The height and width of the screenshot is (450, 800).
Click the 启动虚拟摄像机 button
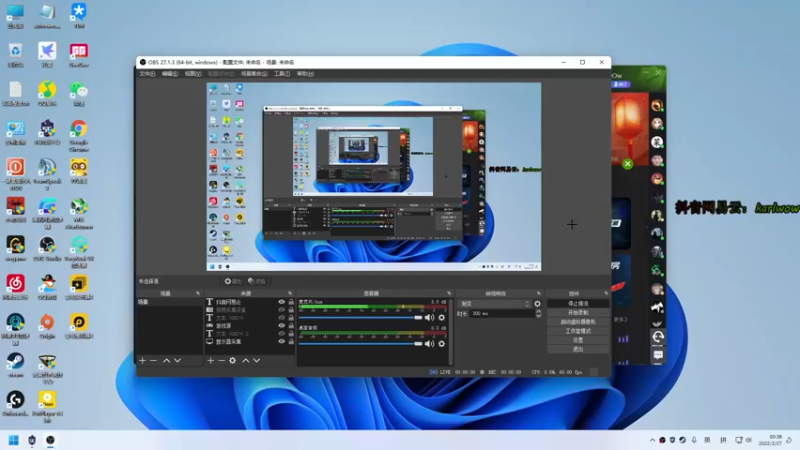click(x=578, y=321)
